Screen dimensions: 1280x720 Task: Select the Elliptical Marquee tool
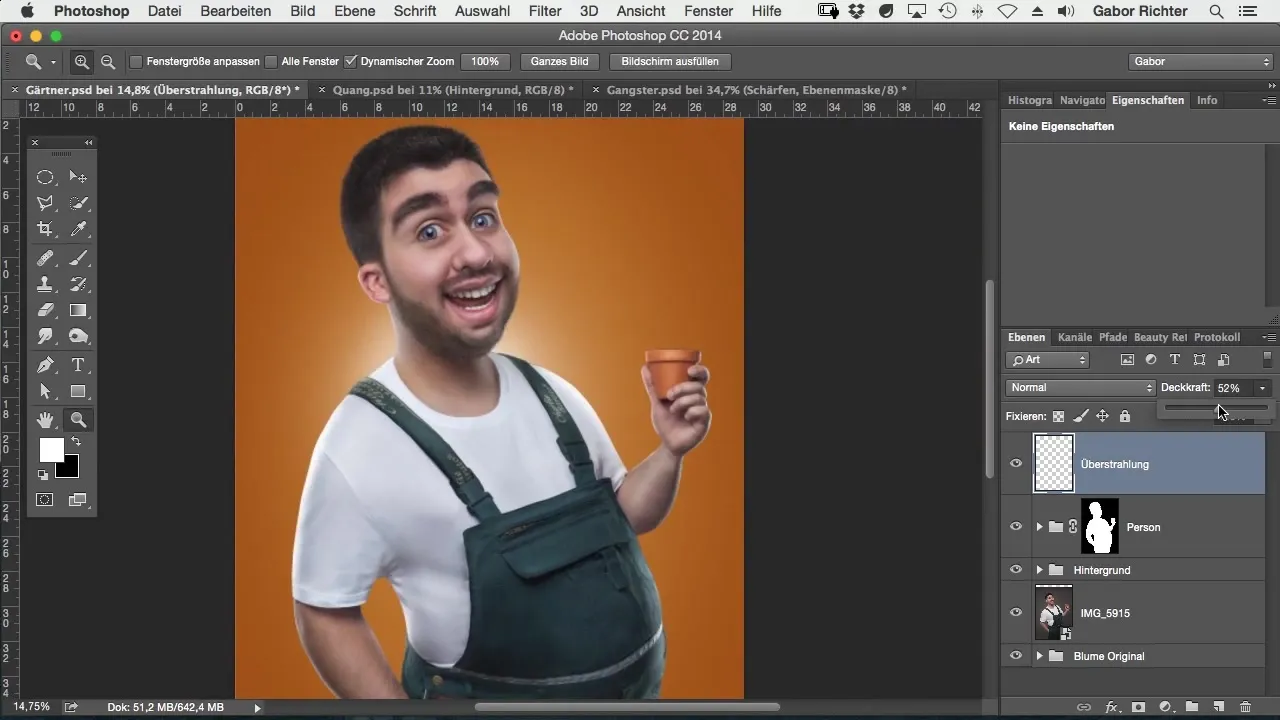coord(45,177)
